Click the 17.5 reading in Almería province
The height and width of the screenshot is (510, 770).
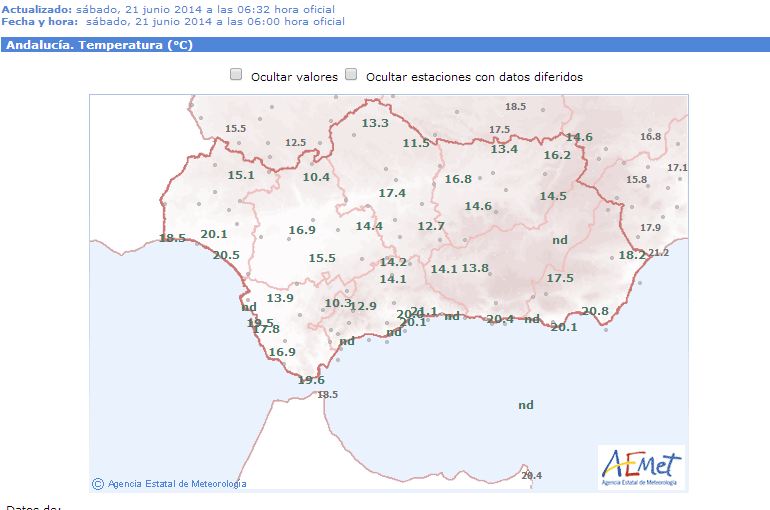coord(560,278)
